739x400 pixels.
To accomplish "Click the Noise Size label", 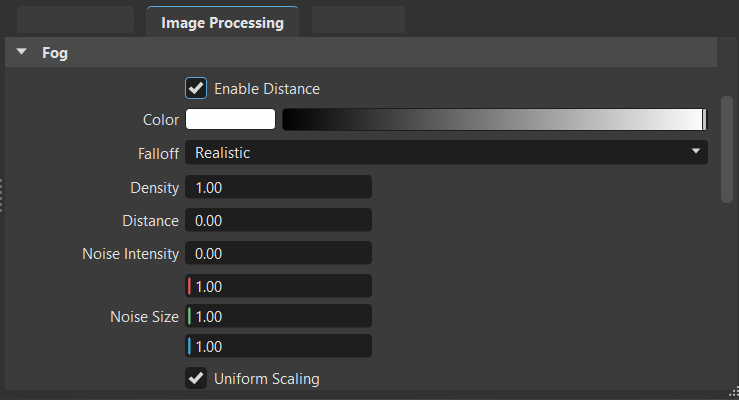I will tap(144, 316).
